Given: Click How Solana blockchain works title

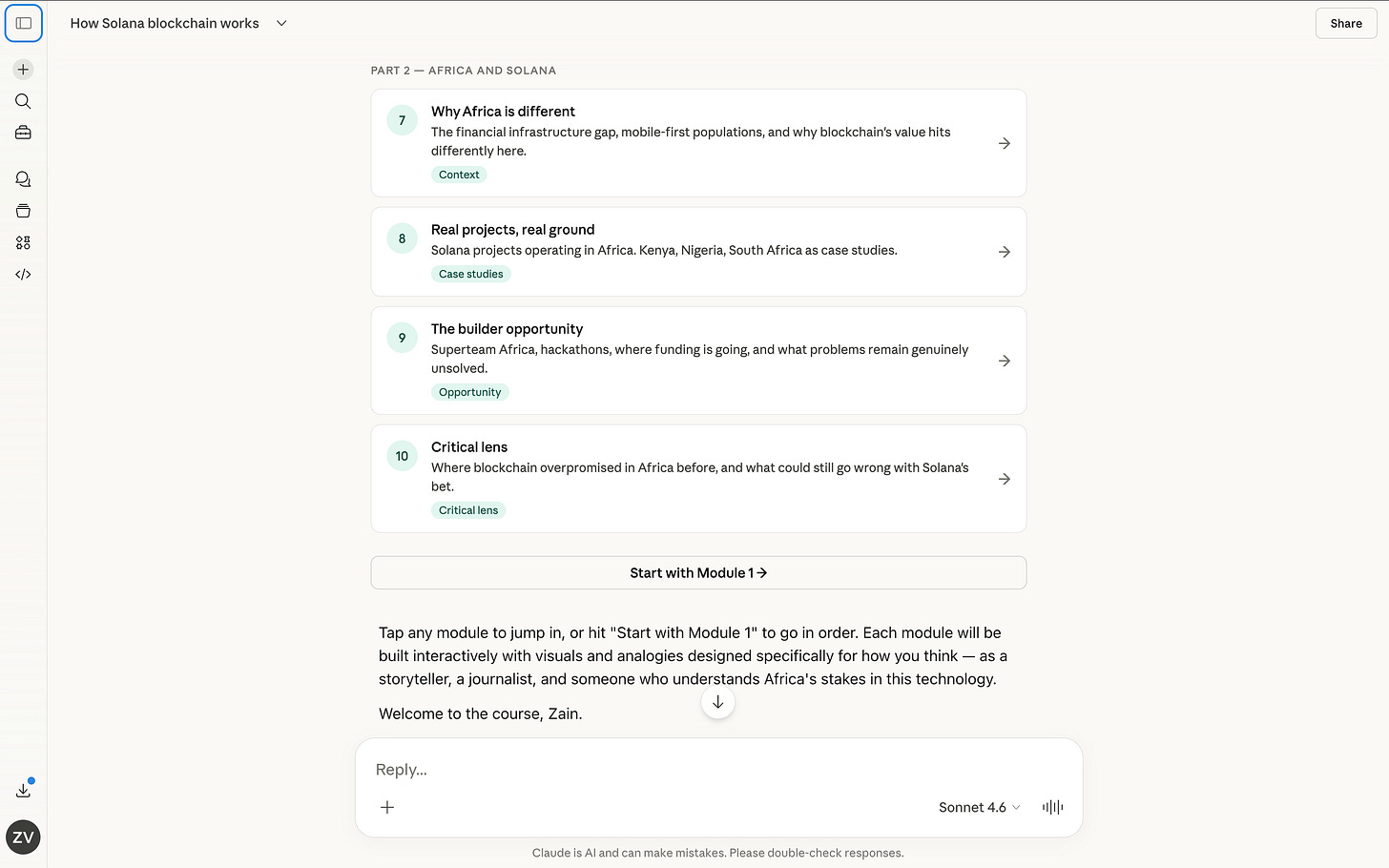Looking at the screenshot, I should point(164,23).
